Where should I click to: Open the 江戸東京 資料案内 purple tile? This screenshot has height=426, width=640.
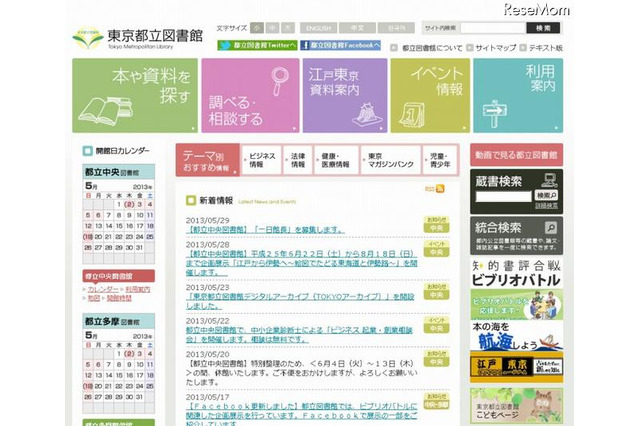[x=345, y=95]
